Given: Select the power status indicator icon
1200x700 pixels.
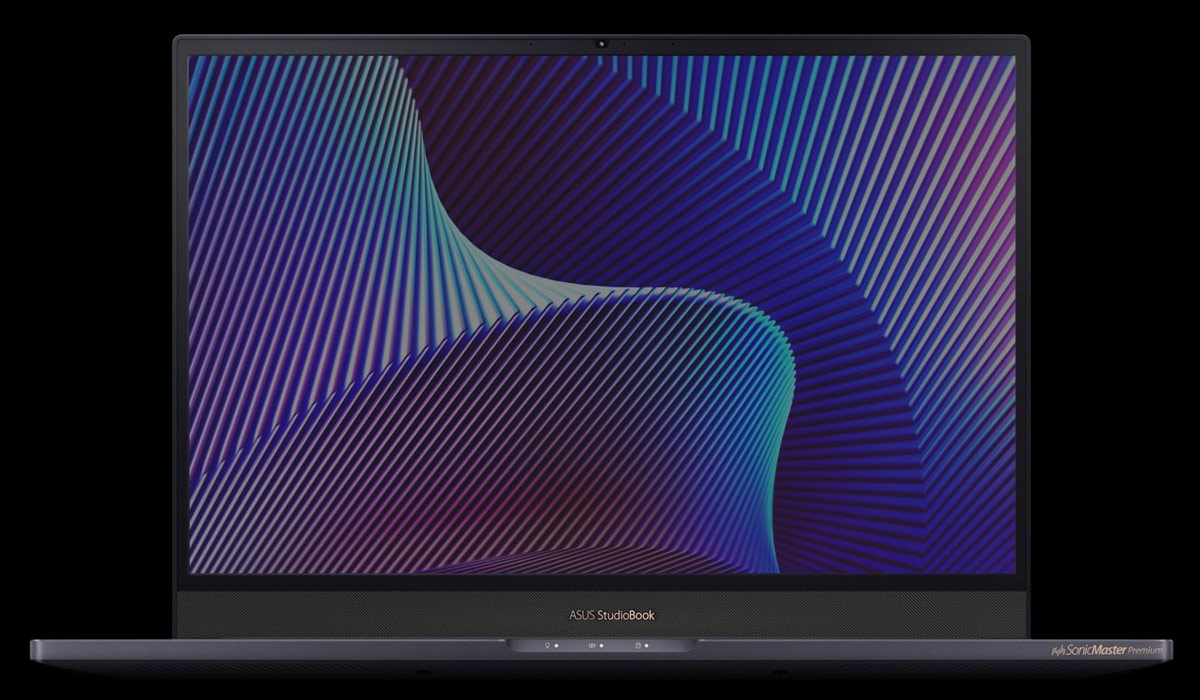Looking at the screenshot, I should (547, 645).
